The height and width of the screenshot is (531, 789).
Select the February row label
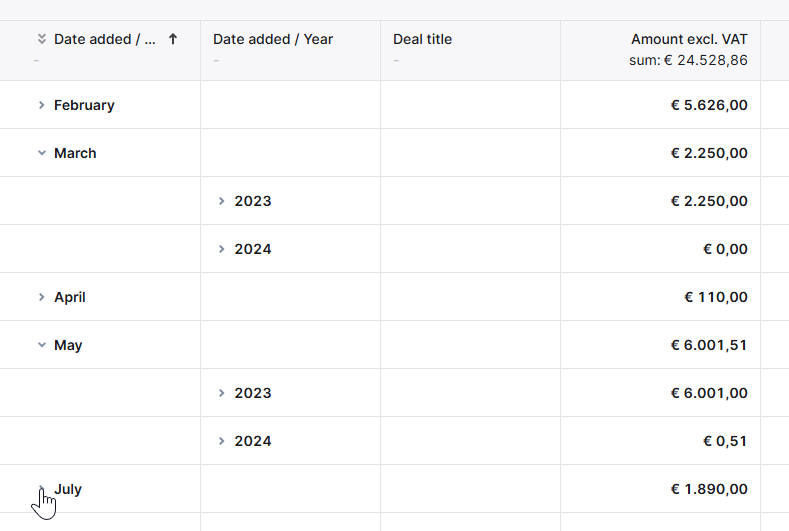tap(84, 105)
